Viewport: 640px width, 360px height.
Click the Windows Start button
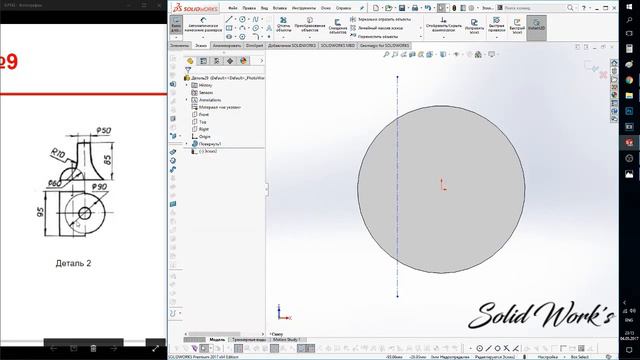tap(629, 7)
